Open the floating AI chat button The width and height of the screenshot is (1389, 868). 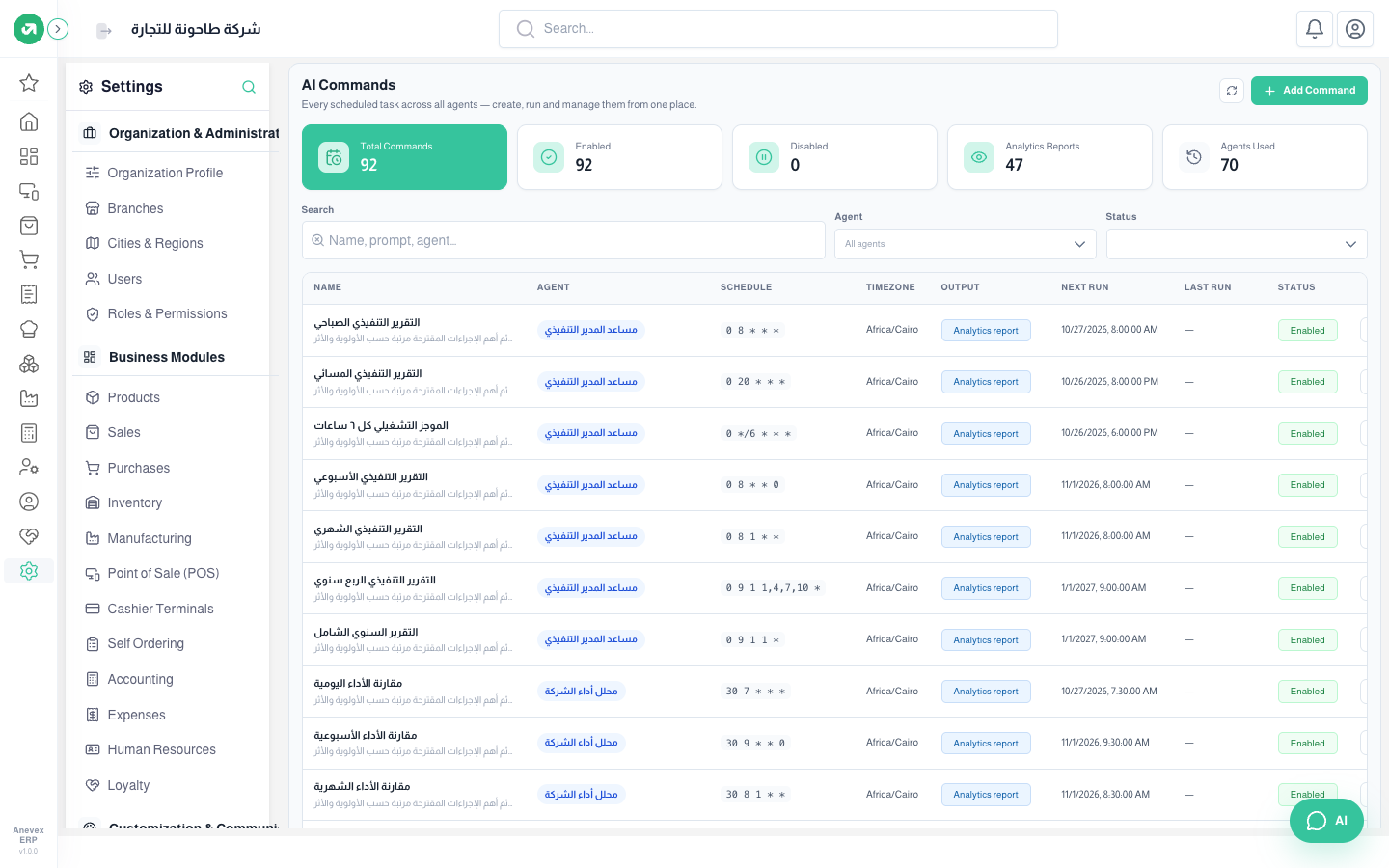(x=1326, y=821)
